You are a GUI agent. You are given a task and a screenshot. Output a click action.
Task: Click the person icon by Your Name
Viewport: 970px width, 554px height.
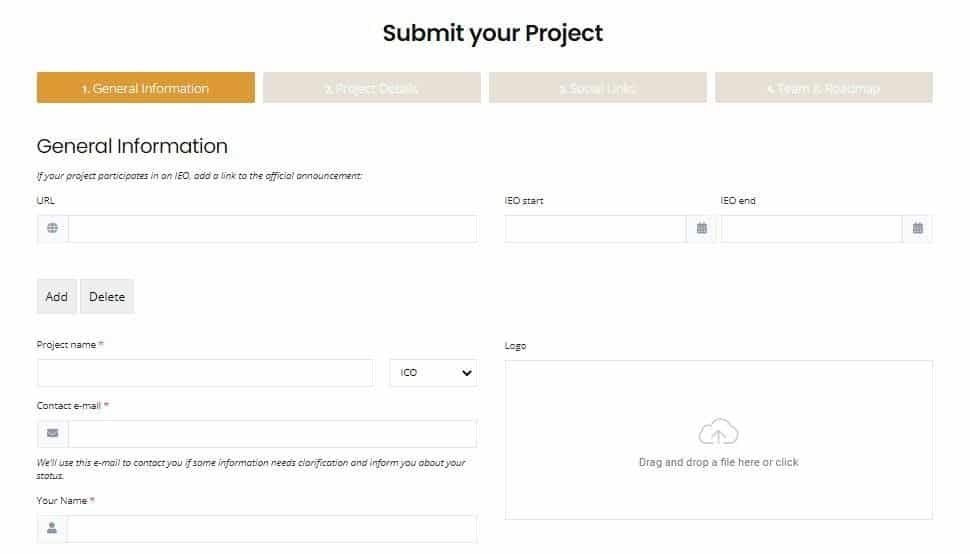(52, 528)
